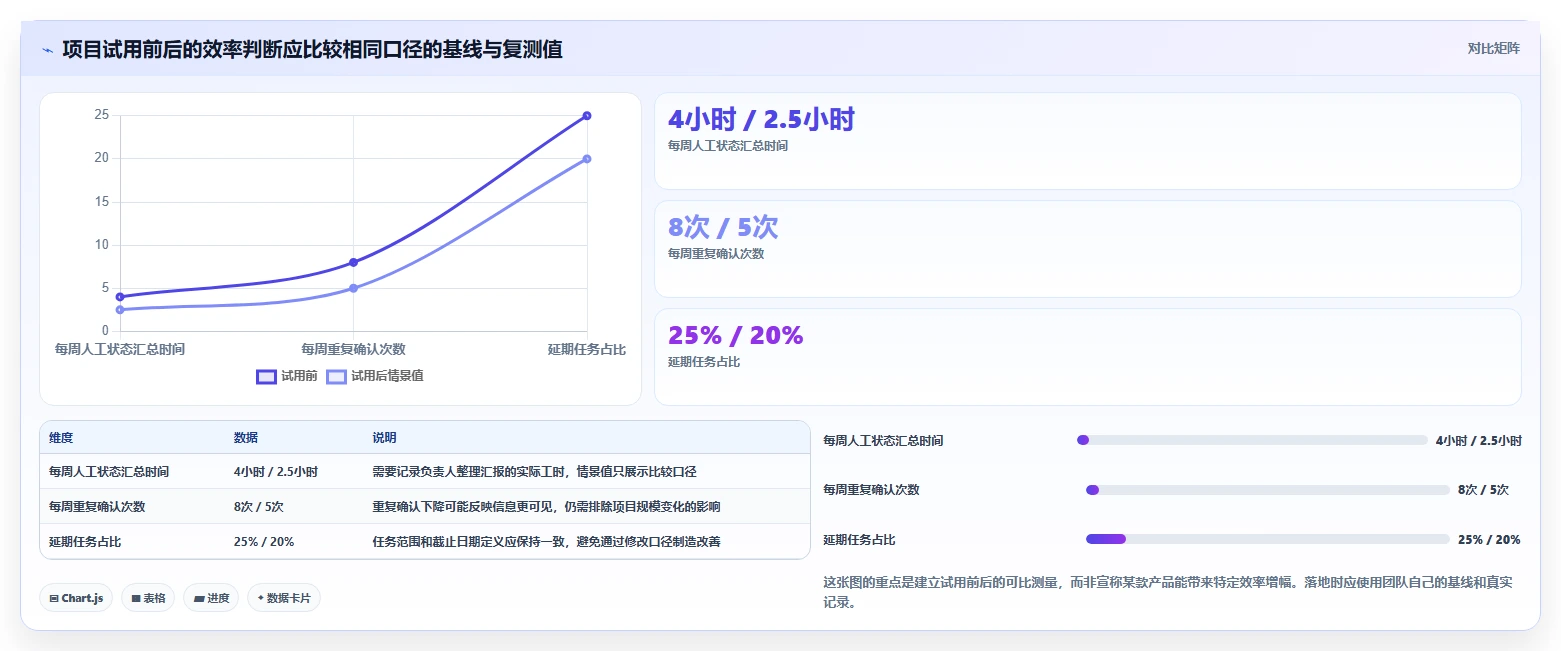Click the 4小时 / 2.5小时 table cell

(x=276, y=472)
